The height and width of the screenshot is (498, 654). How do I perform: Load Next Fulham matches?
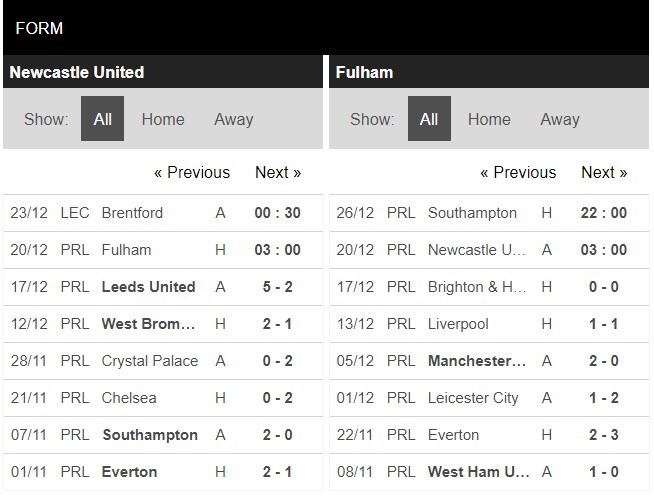604,173
